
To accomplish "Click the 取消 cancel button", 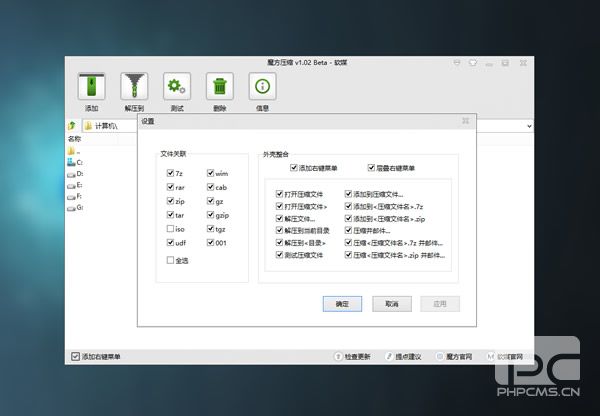I will (x=392, y=304).
